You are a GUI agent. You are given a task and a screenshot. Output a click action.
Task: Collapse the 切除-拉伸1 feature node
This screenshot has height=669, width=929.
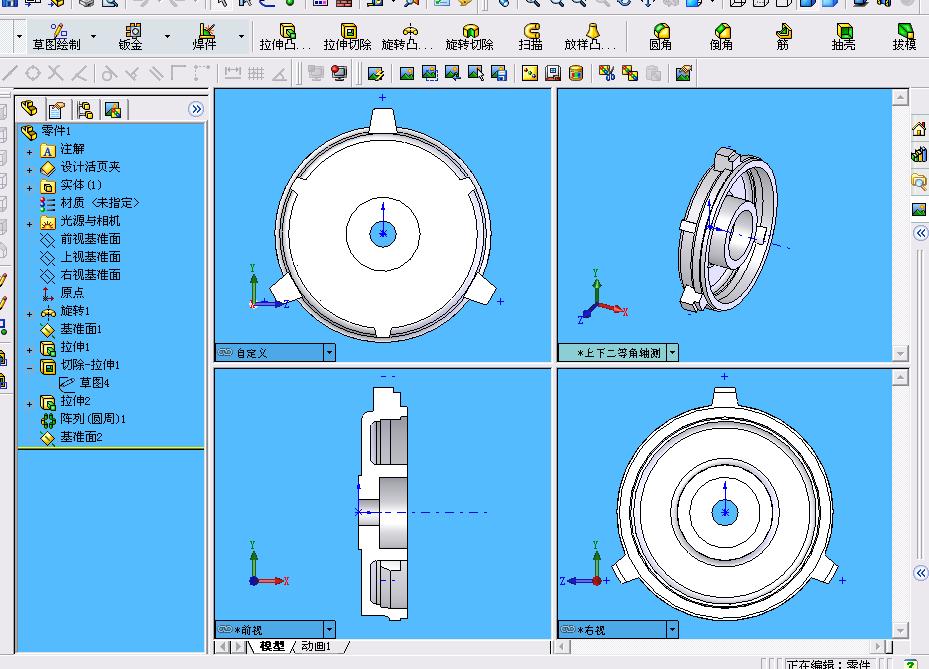click(30, 368)
